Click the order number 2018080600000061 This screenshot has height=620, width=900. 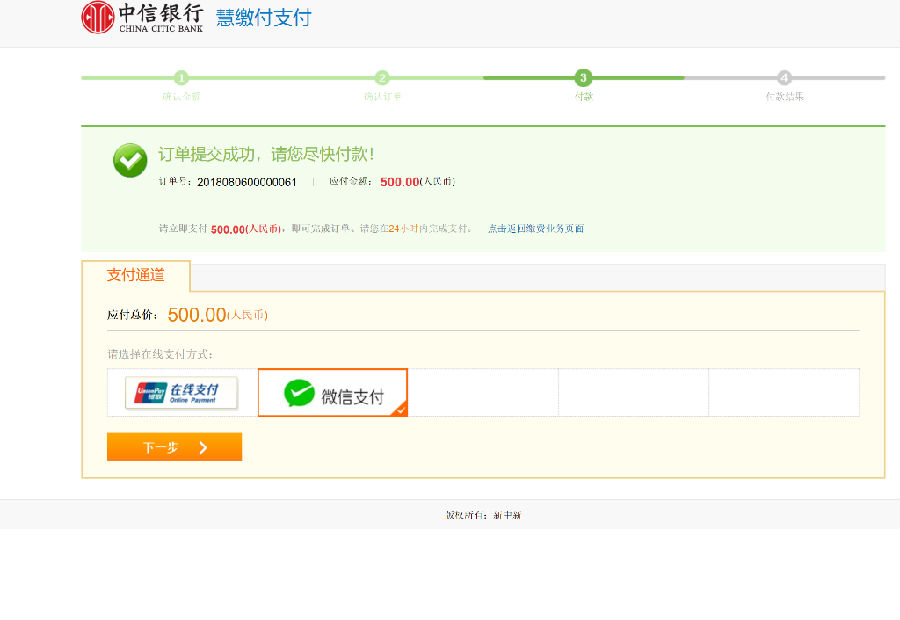247,182
